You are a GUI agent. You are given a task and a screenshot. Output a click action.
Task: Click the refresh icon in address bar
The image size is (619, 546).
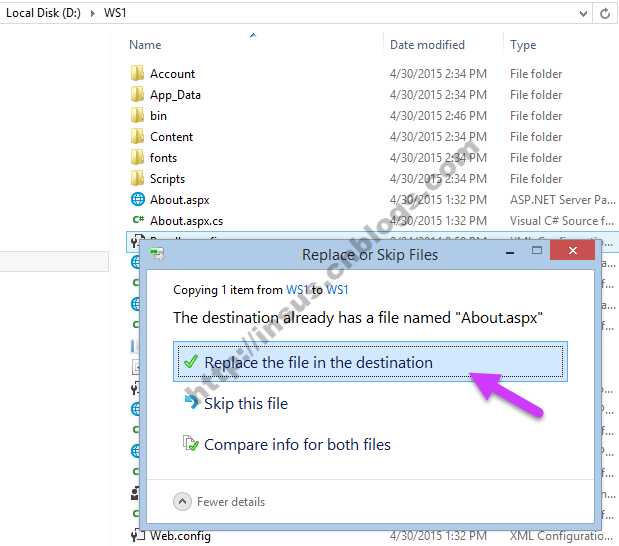[605, 14]
